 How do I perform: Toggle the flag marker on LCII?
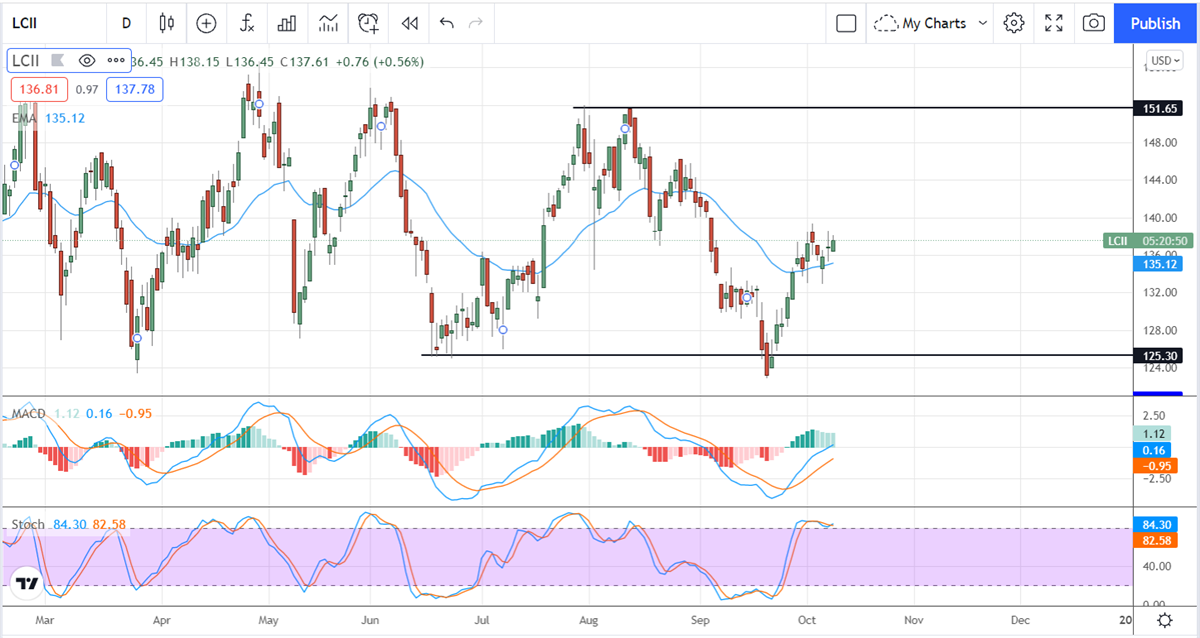[x=58, y=60]
